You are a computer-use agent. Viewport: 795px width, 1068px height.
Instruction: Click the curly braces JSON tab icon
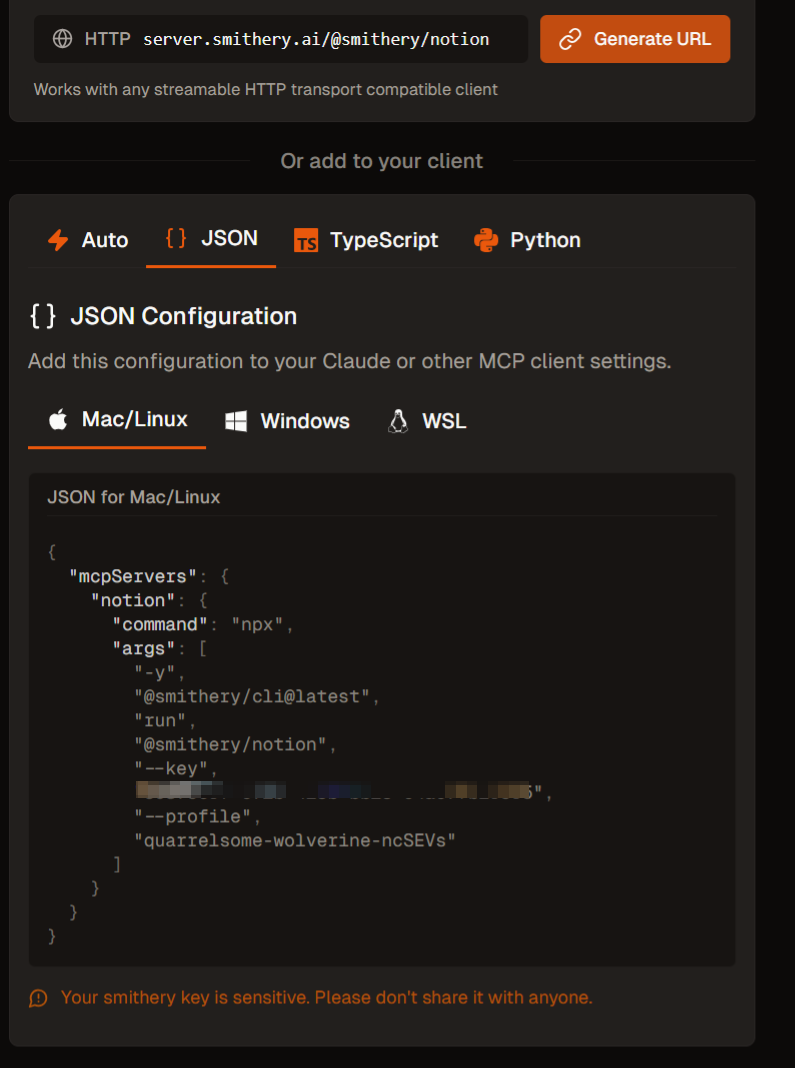pos(176,238)
